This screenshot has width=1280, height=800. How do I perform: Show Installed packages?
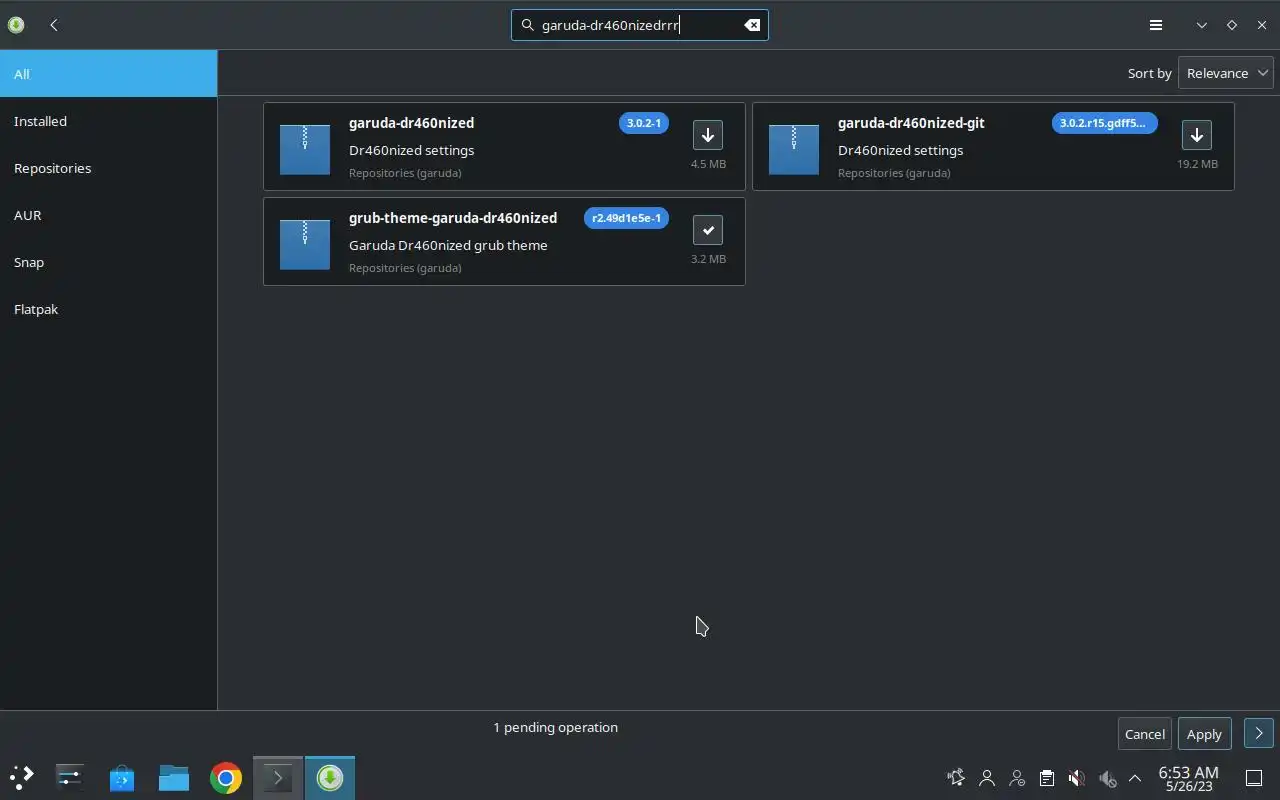click(108, 121)
